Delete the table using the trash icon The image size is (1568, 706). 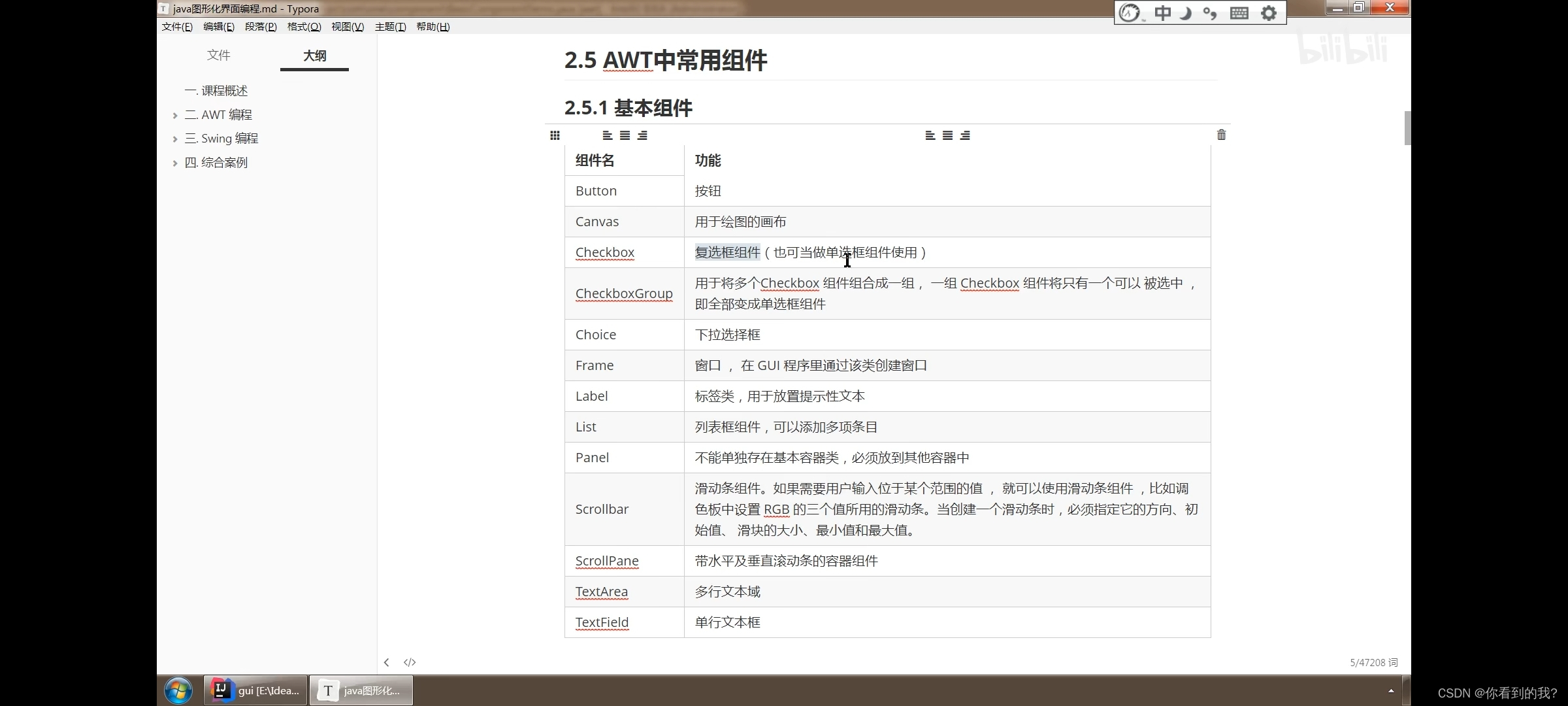click(1221, 135)
